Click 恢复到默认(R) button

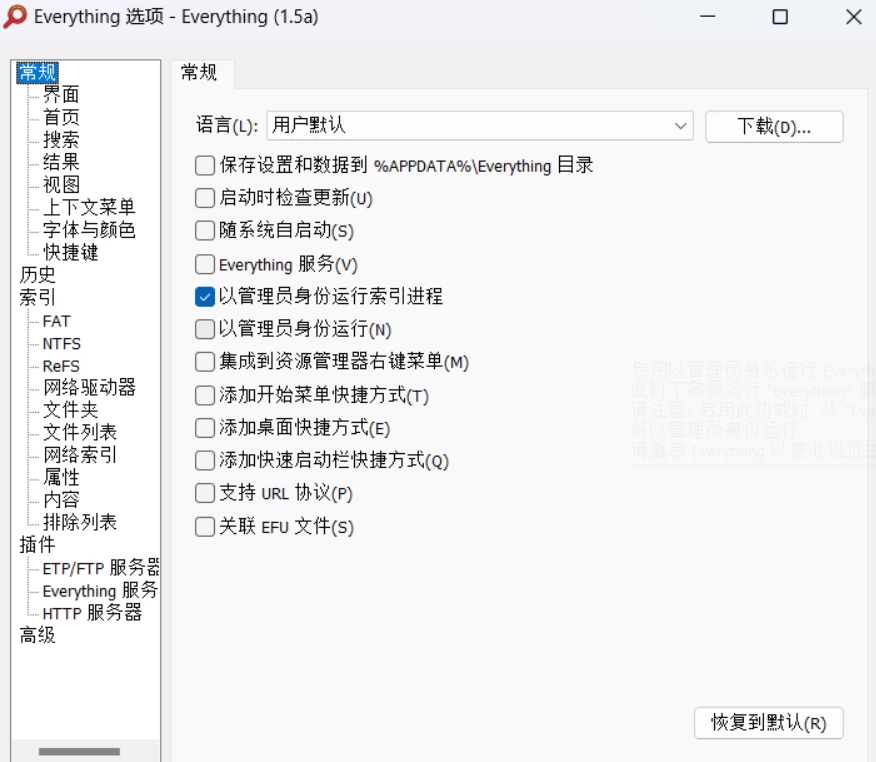pos(768,723)
